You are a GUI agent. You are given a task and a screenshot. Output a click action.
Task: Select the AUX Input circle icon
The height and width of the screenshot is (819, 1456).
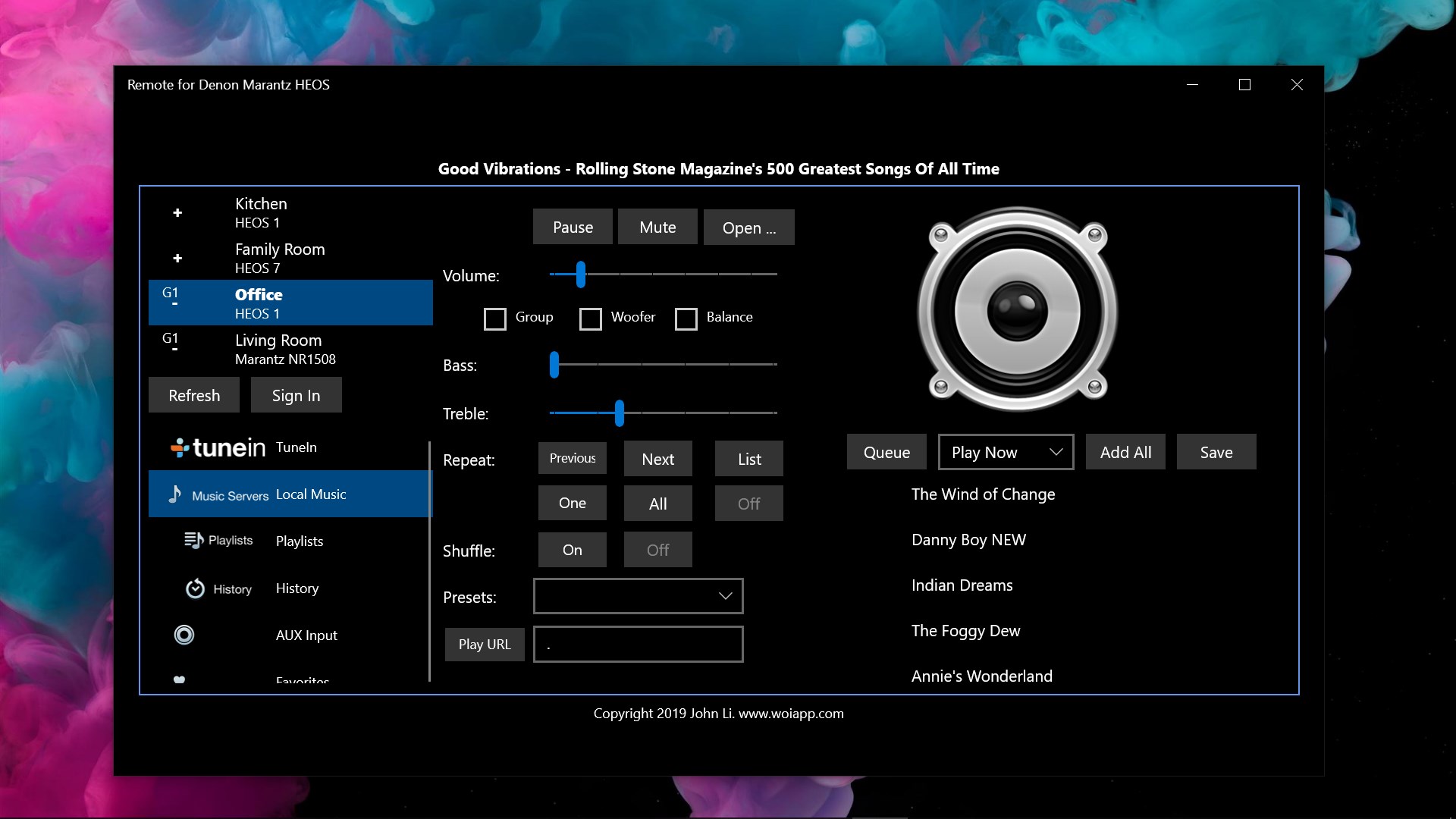click(184, 635)
